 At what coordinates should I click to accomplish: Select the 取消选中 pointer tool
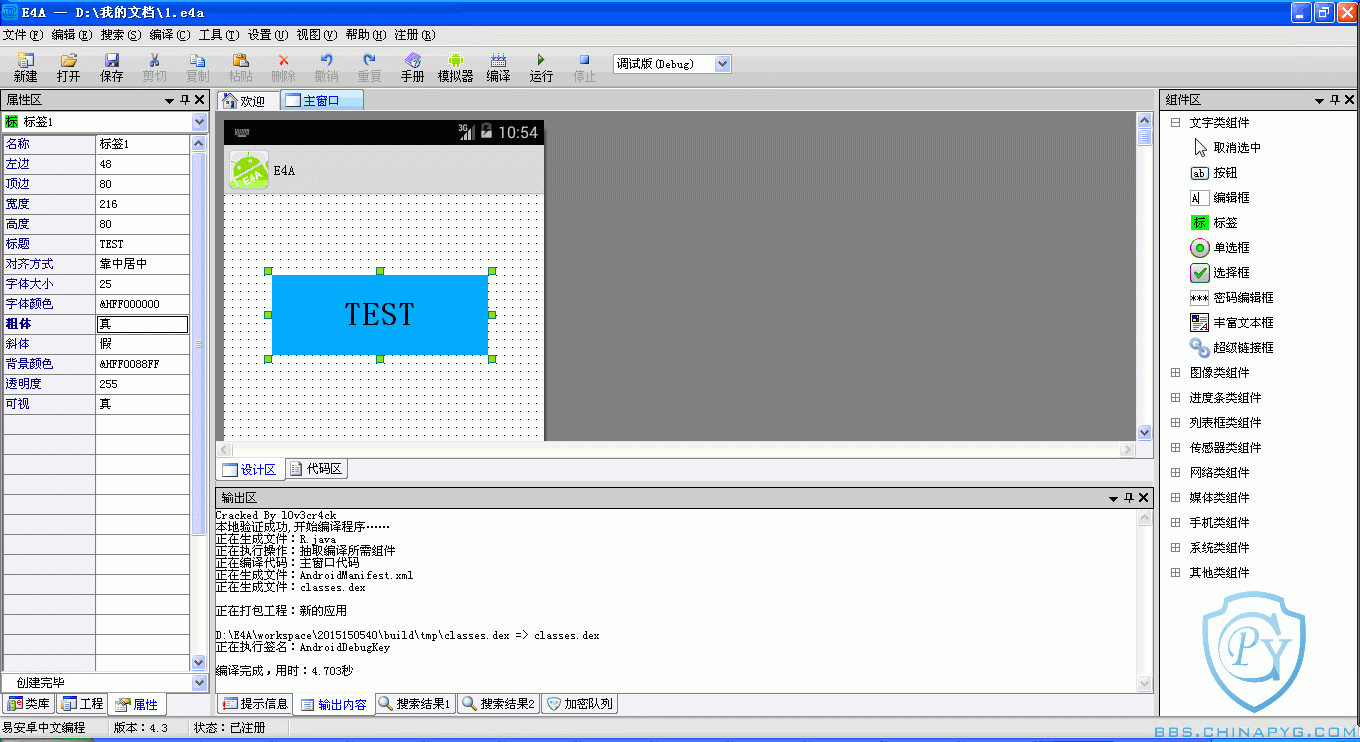click(1226, 148)
